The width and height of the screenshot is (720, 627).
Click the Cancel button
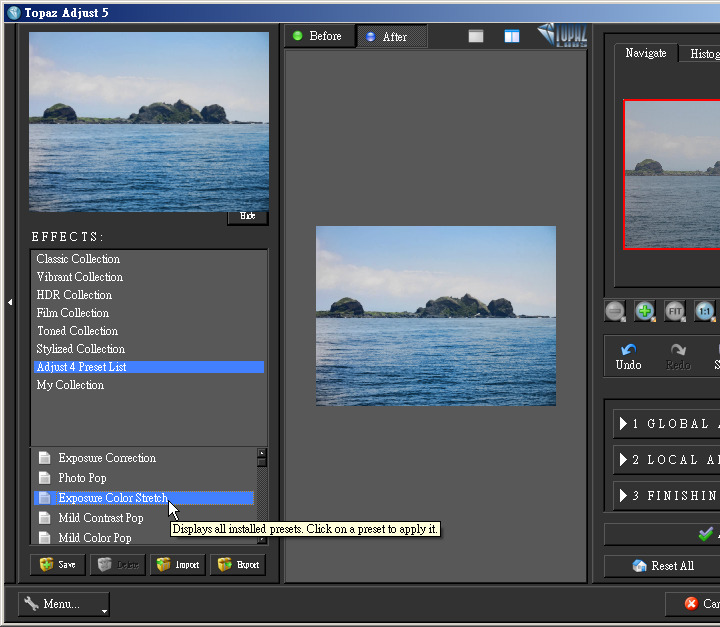(693, 604)
